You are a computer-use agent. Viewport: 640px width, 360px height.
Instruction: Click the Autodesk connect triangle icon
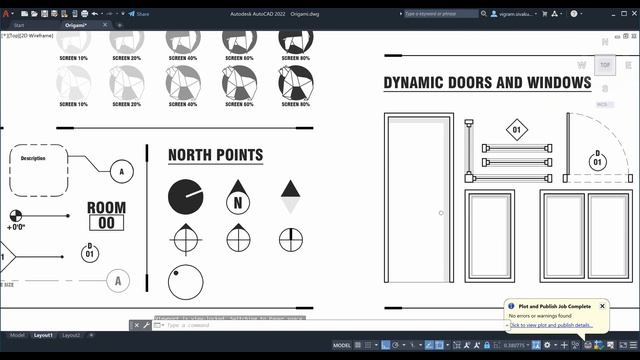(554, 13)
